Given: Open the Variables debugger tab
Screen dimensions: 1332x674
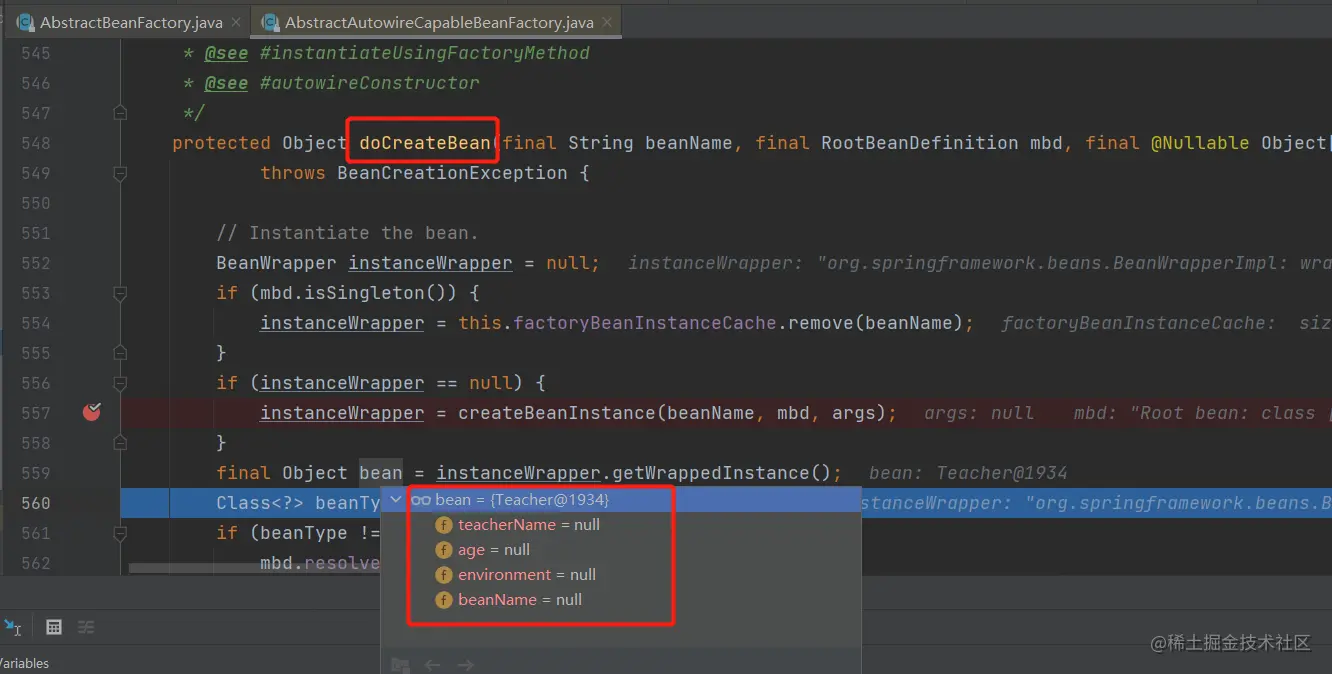Looking at the screenshot, I should click(x=24, y=663).
